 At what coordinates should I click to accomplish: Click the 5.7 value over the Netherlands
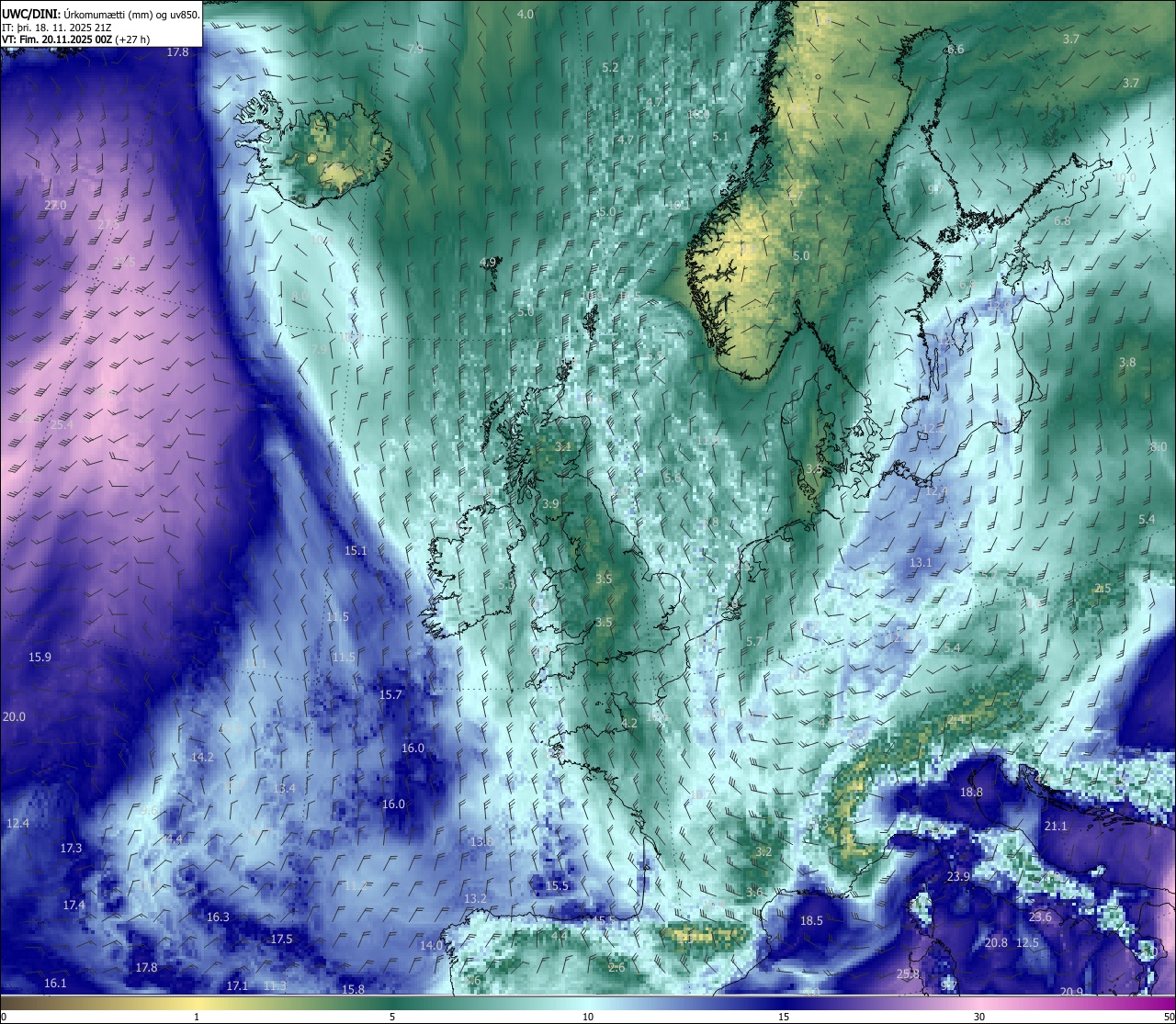point(754,641)
